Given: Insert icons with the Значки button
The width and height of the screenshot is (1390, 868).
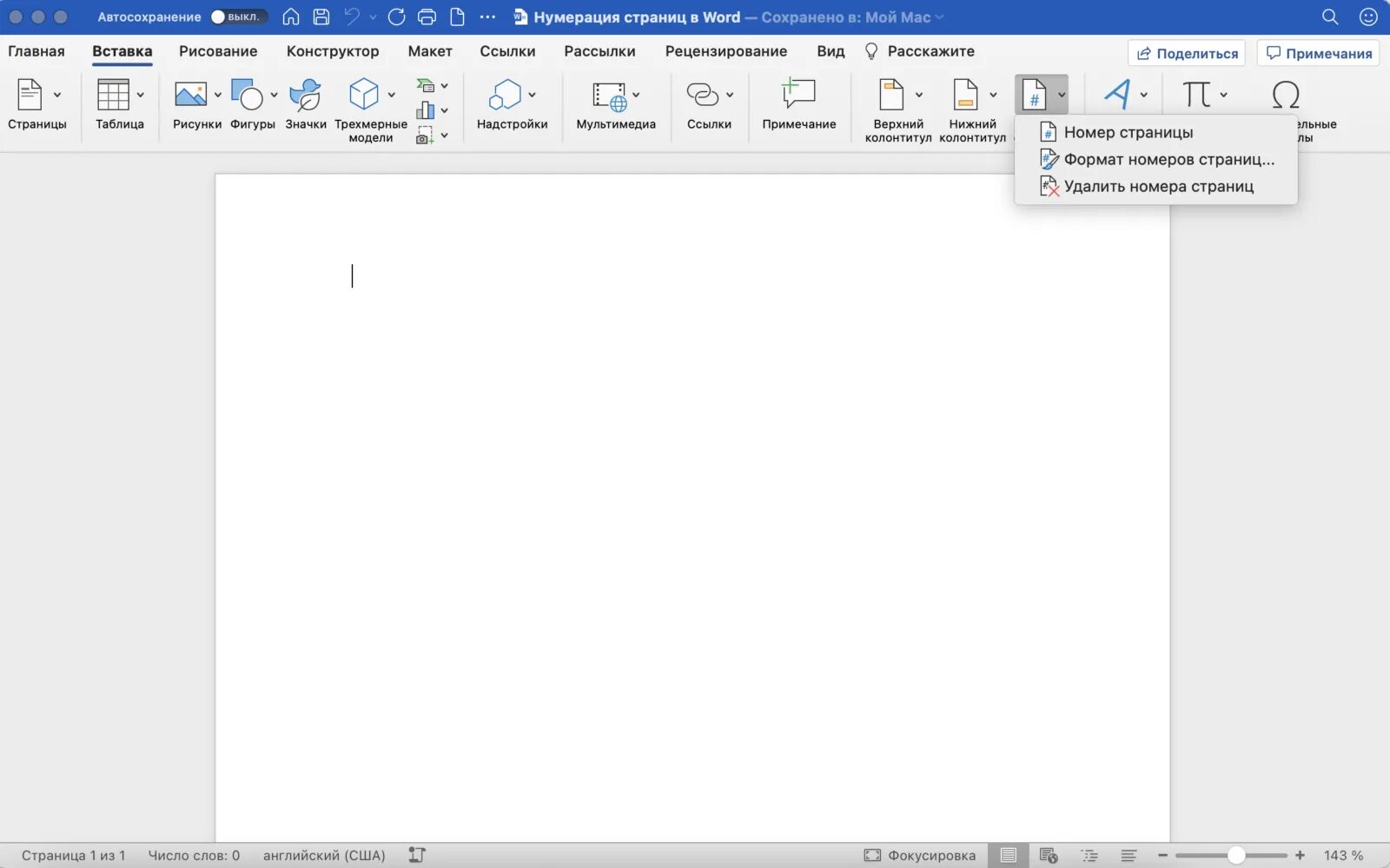Looking at the screenshot, I should (x=306, y=94).
